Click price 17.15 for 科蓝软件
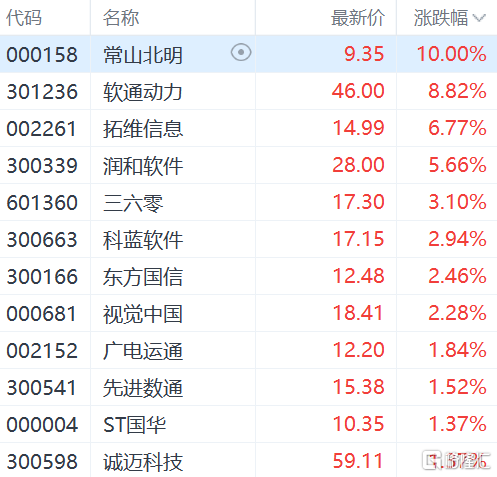Image resolution: width=497 pixels, height=477 pixels. pyautogui.click(x=359, y=239)
